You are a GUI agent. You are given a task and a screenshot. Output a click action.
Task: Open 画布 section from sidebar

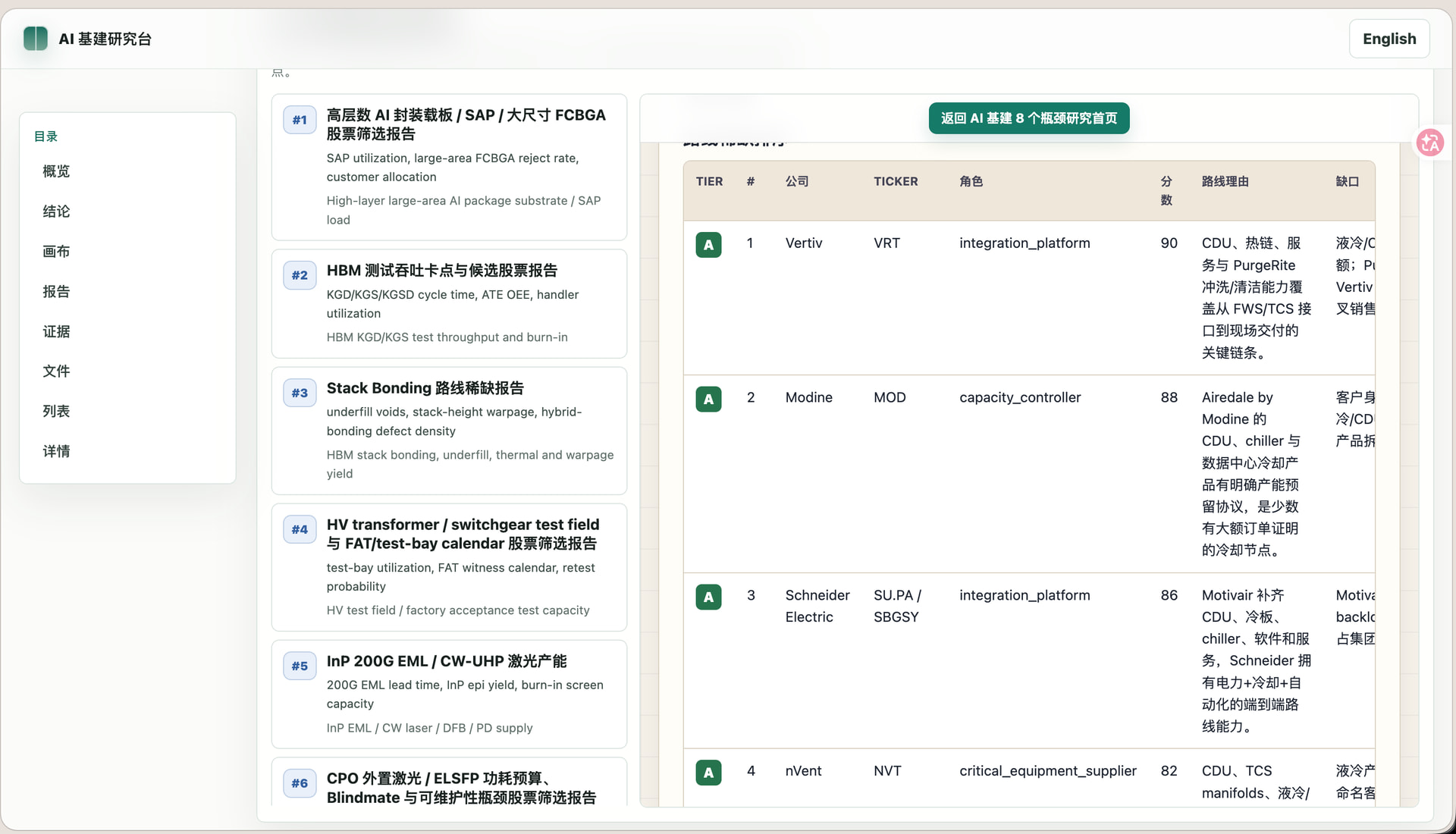(x=56, y=252)
